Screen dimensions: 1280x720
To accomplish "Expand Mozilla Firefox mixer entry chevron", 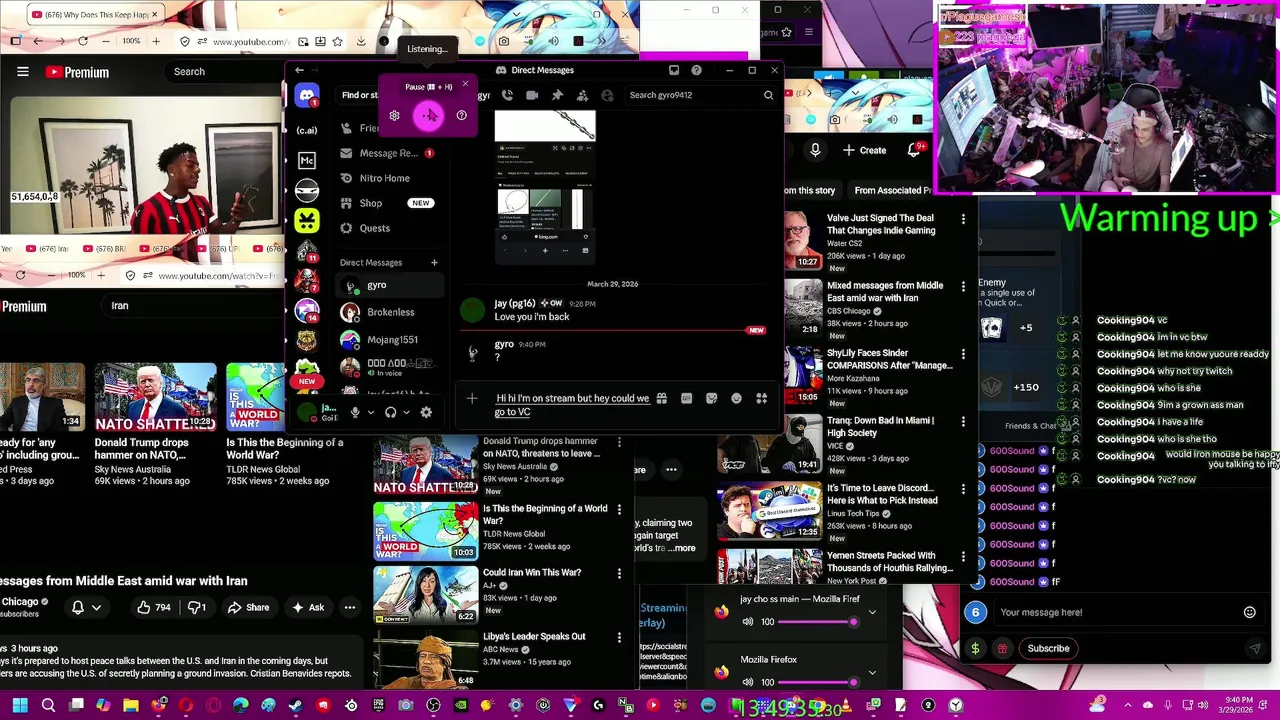I will tap(872, 672).
